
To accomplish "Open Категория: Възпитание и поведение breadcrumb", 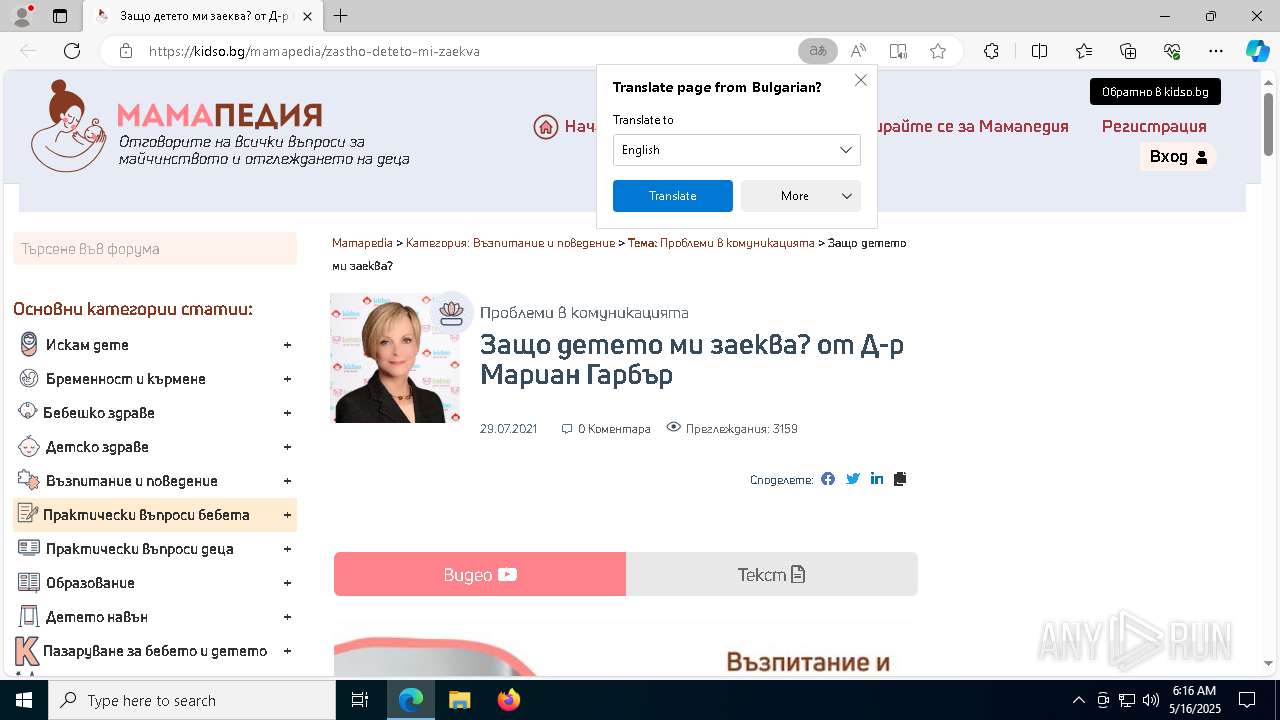I will coord(510,243).
